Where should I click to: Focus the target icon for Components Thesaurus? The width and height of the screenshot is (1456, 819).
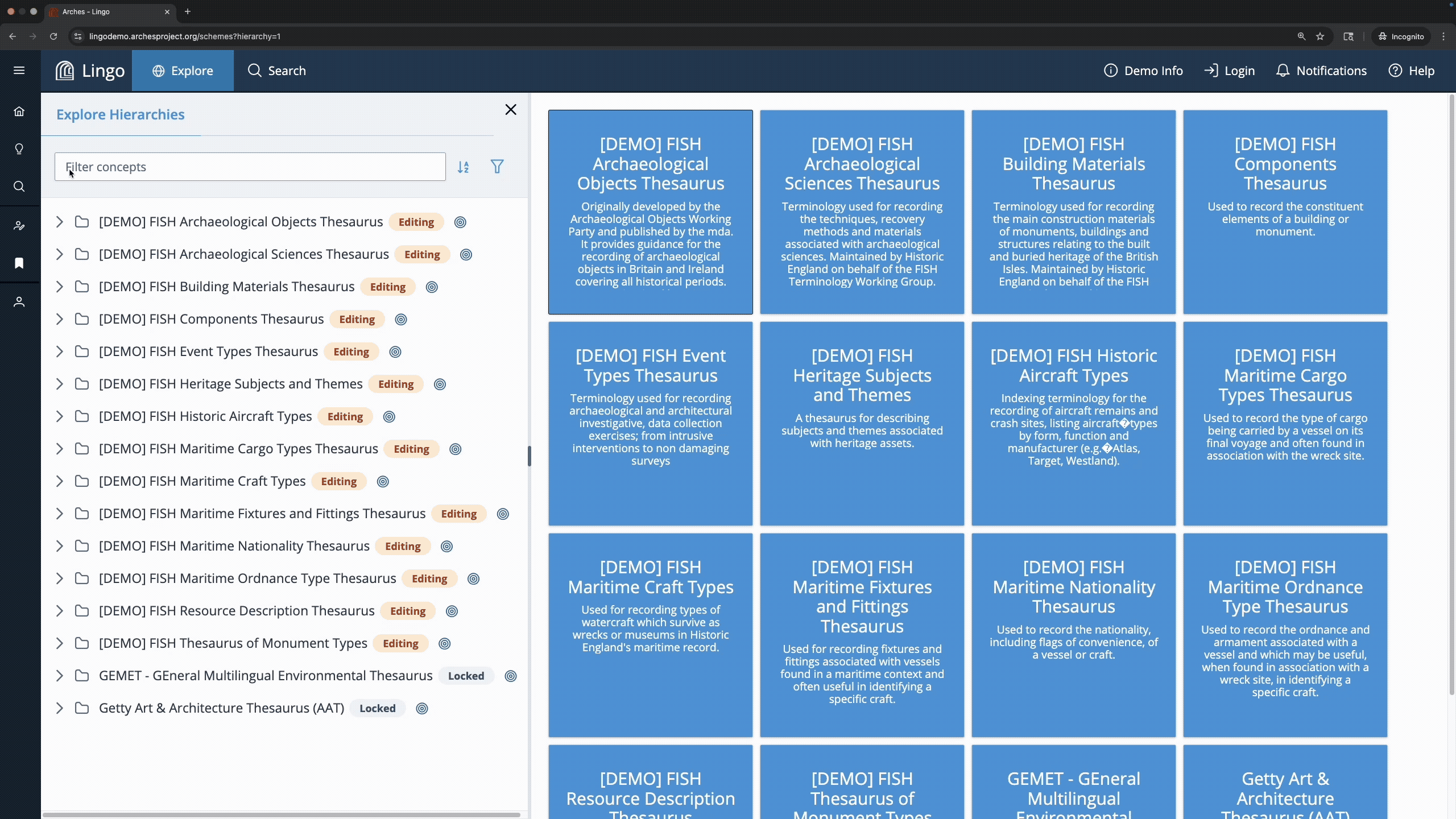(401, 320)
